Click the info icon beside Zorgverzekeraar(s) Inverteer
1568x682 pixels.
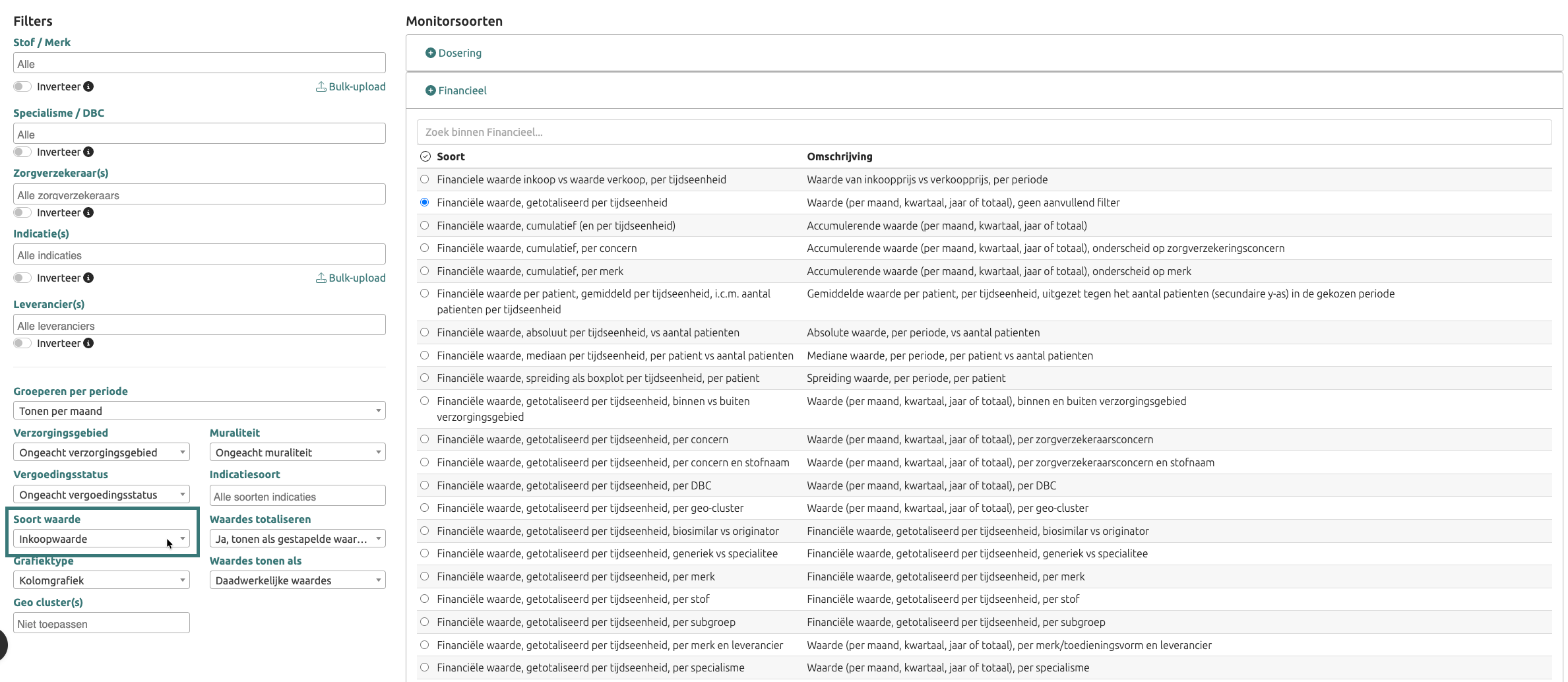(x=88, y=212)
